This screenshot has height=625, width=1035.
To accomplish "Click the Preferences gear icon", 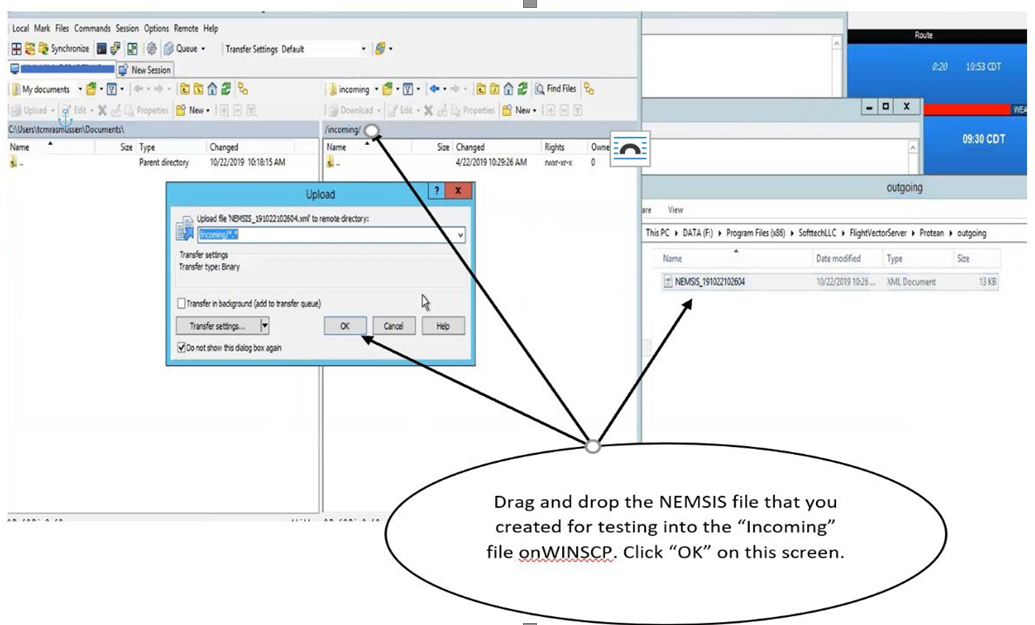I will (152, 49).
